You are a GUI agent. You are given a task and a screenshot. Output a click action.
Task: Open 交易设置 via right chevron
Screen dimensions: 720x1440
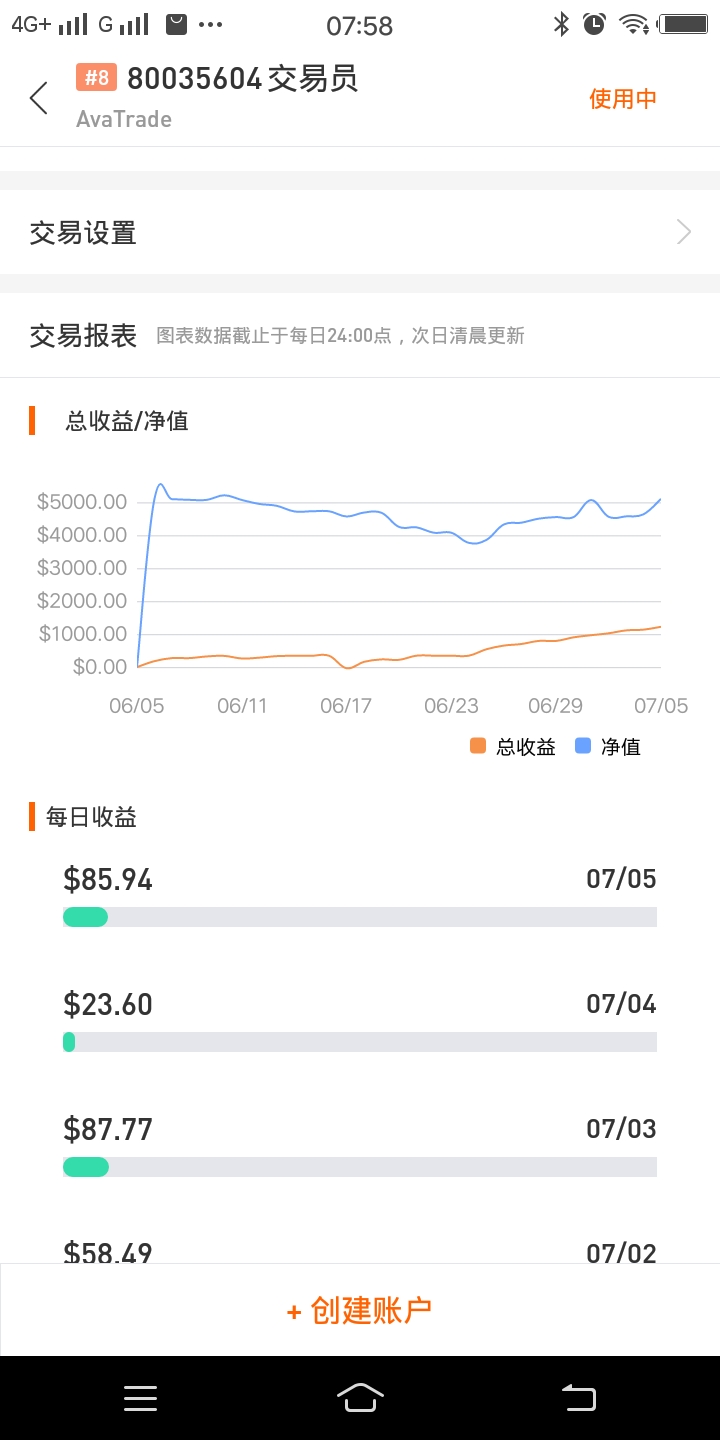click(684, 233)
